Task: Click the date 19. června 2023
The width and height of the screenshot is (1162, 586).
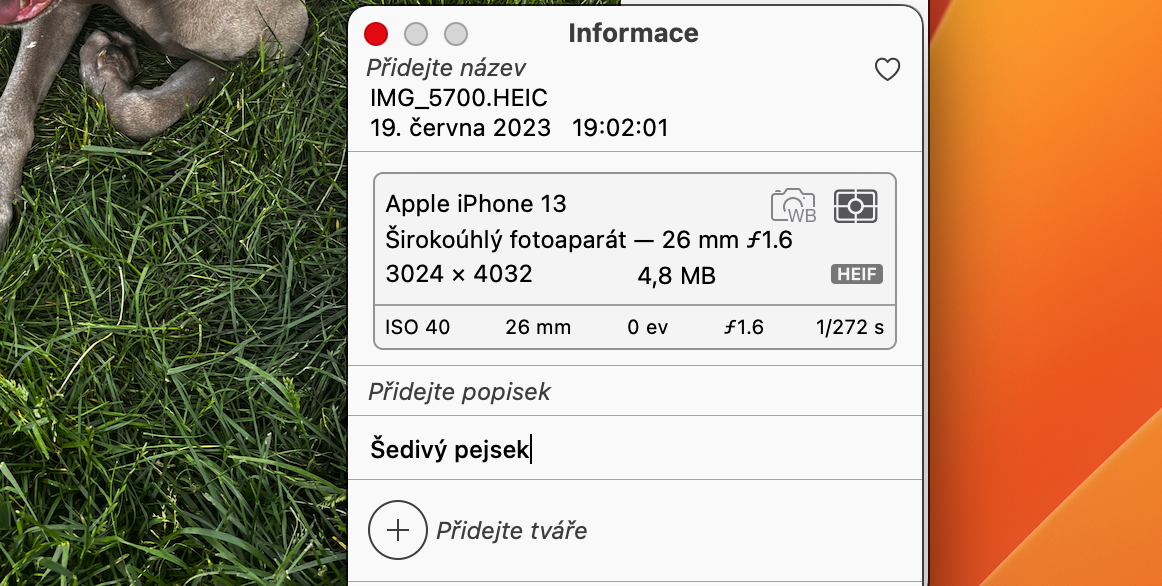Action: pos(460,128)
